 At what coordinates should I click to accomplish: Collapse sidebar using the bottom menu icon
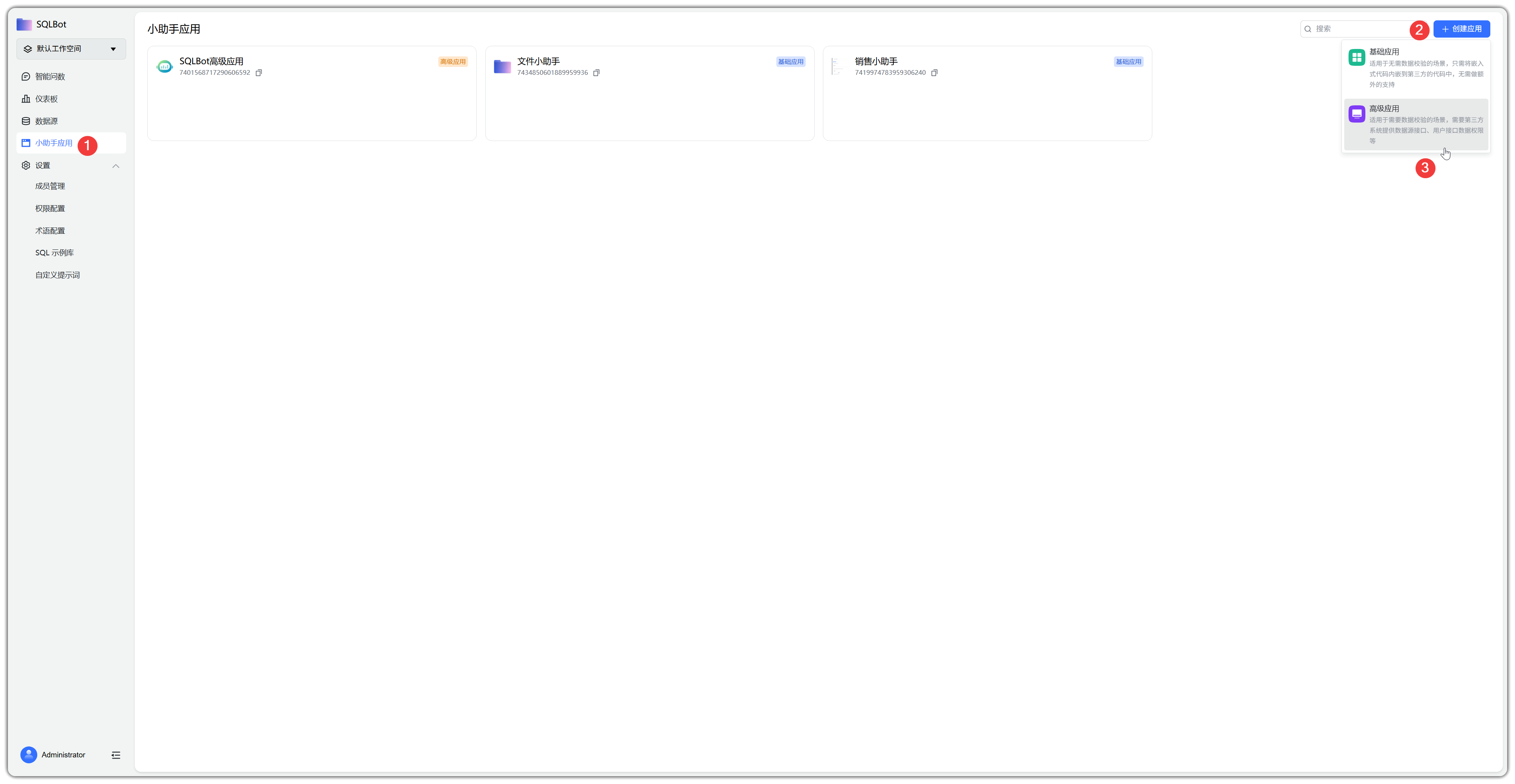click(116, 755)
